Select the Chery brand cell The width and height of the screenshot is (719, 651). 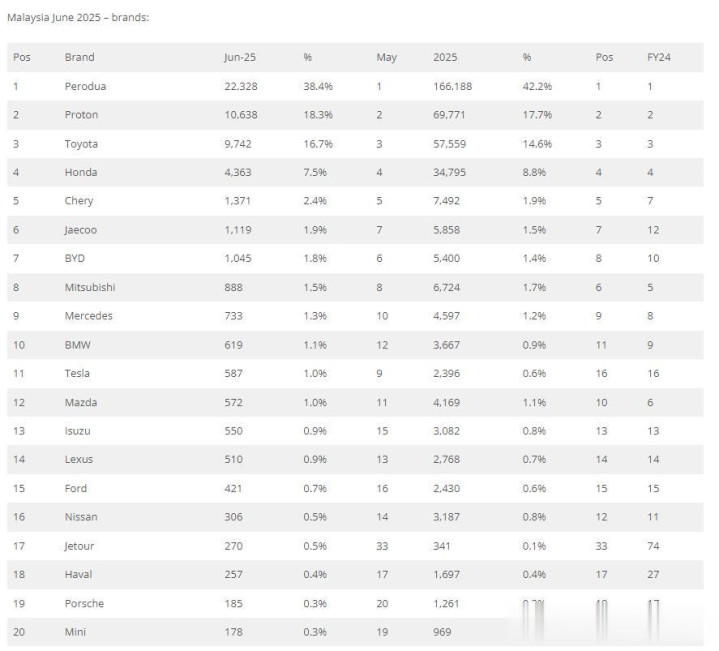point(79,201)
